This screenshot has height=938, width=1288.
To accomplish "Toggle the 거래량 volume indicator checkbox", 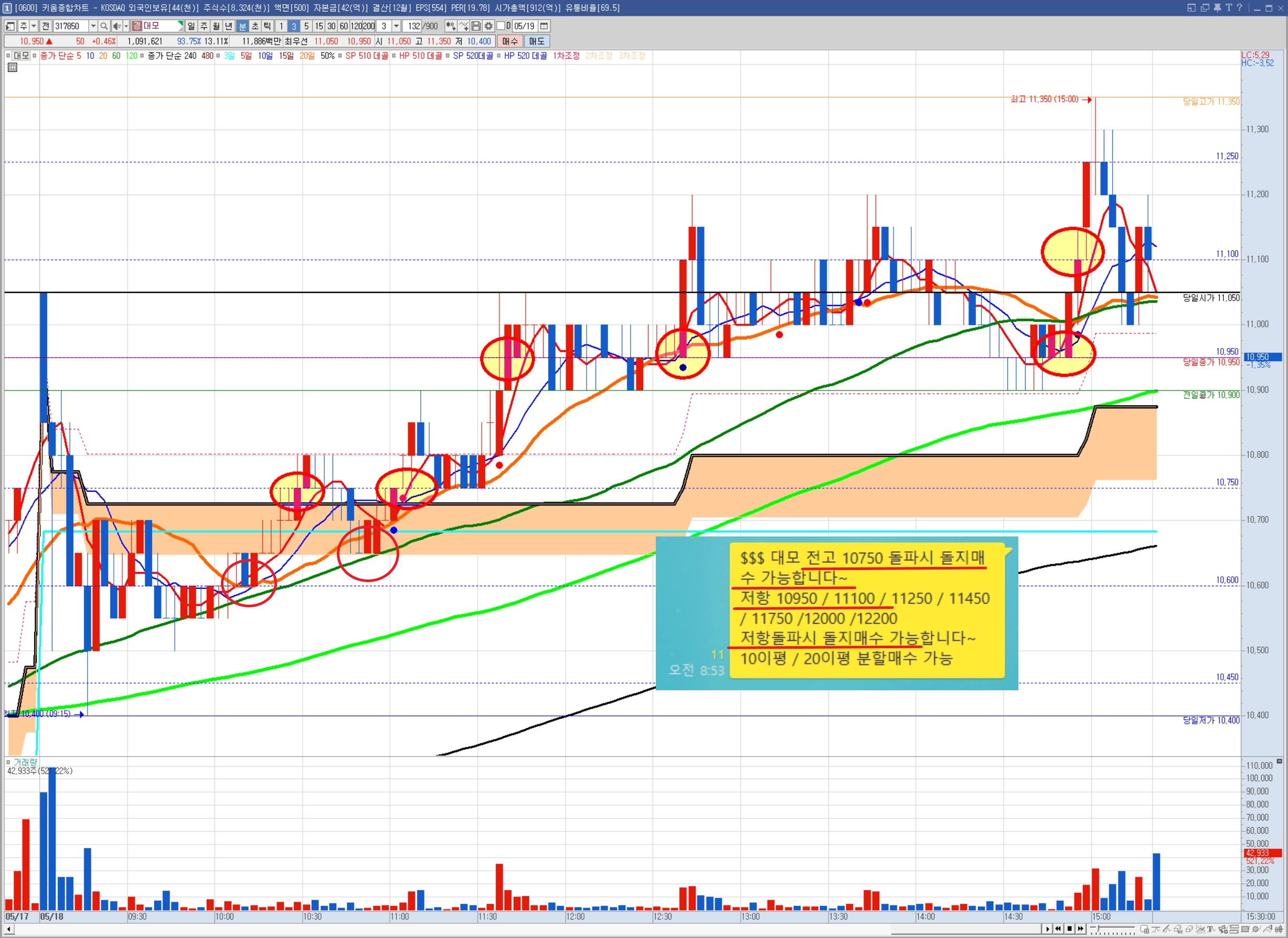I will pos(8,762).
